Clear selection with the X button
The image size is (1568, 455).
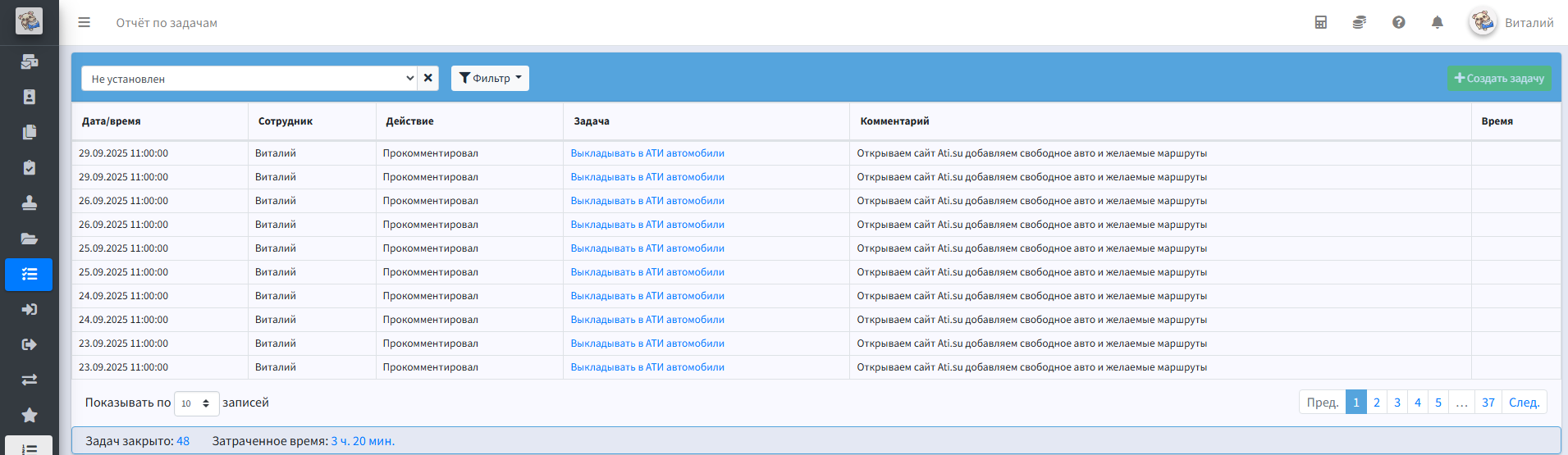pos(428,79)
